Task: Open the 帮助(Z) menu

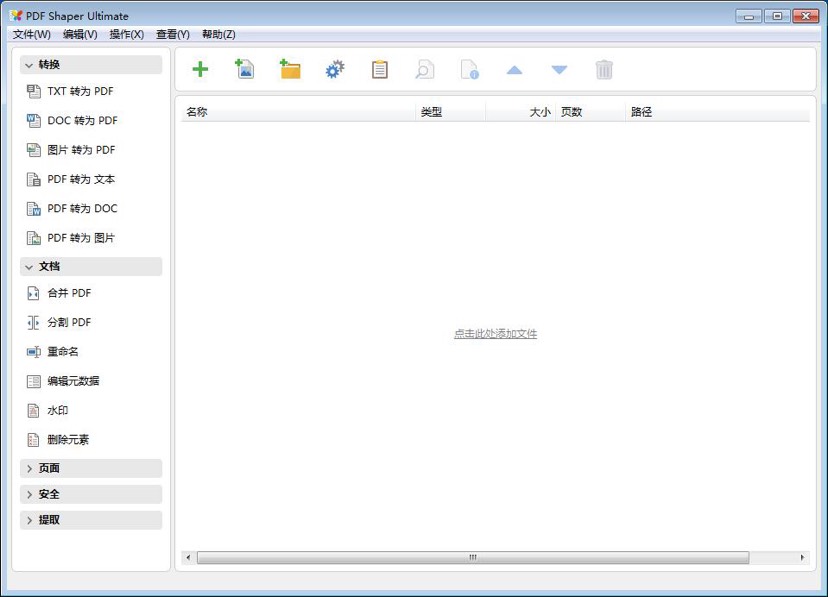Action: click(x=219, y=34)
